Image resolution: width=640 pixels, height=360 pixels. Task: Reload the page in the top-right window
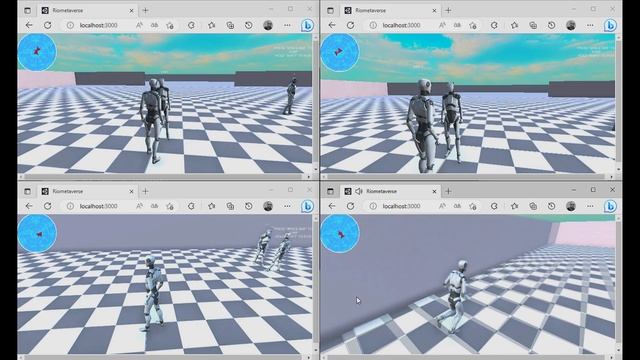tap(351, 25)
